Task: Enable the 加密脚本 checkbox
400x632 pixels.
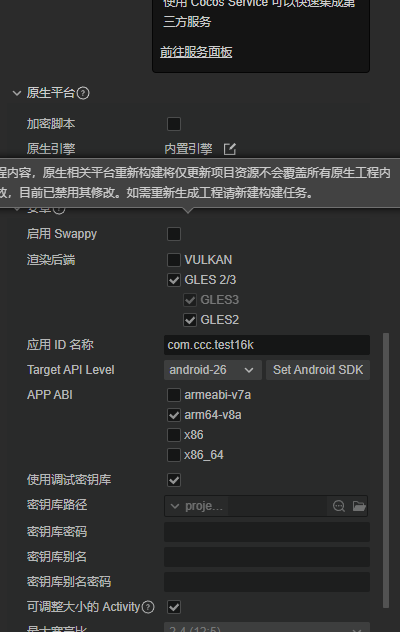Action: (174, 124)
